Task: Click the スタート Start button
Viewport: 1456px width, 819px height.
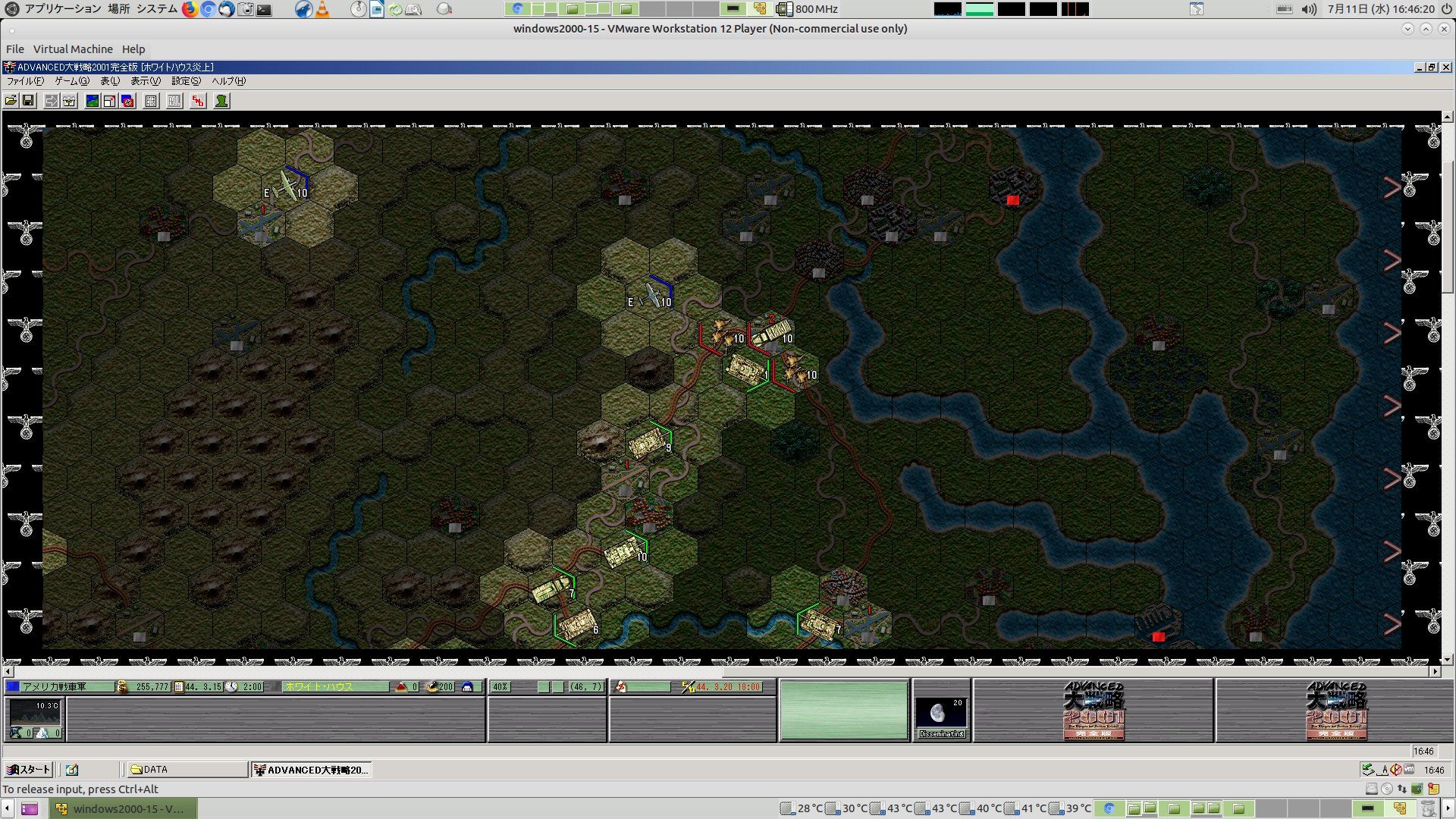Action: coord(28,770)
